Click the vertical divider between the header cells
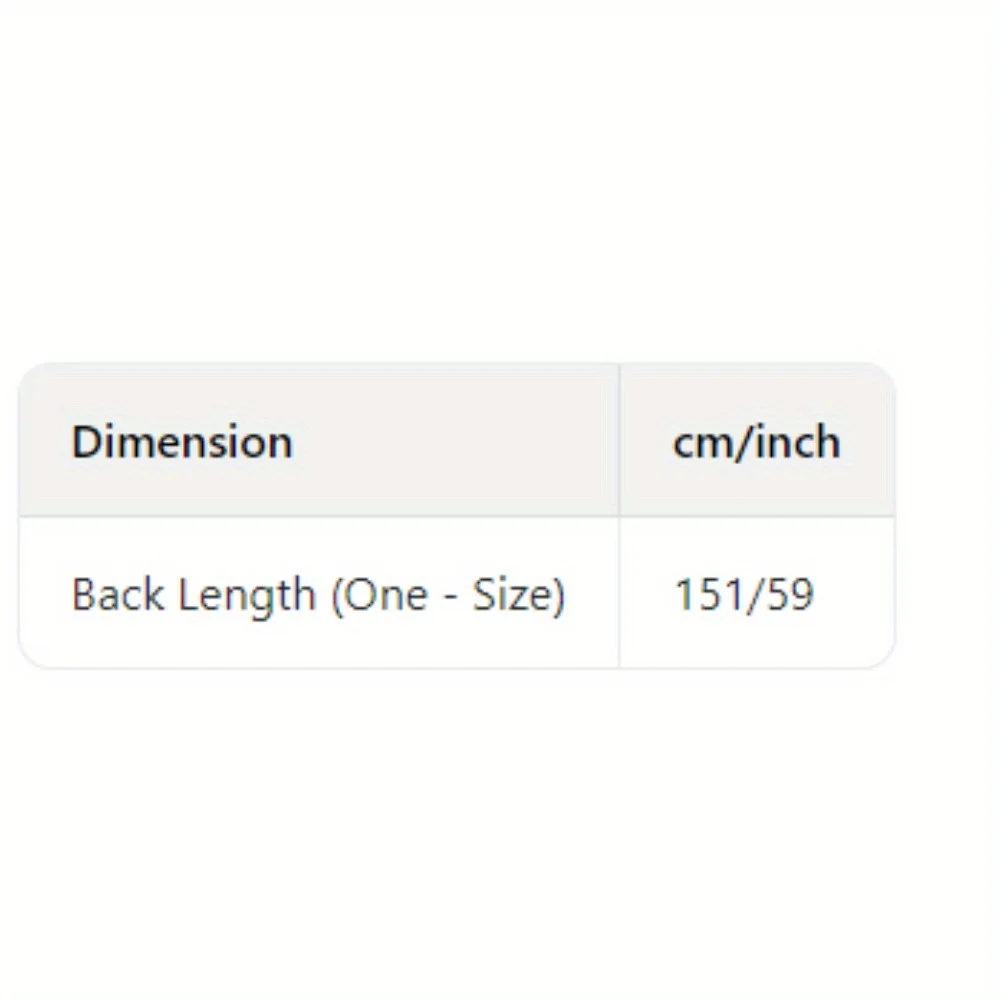 coord(619,440)
